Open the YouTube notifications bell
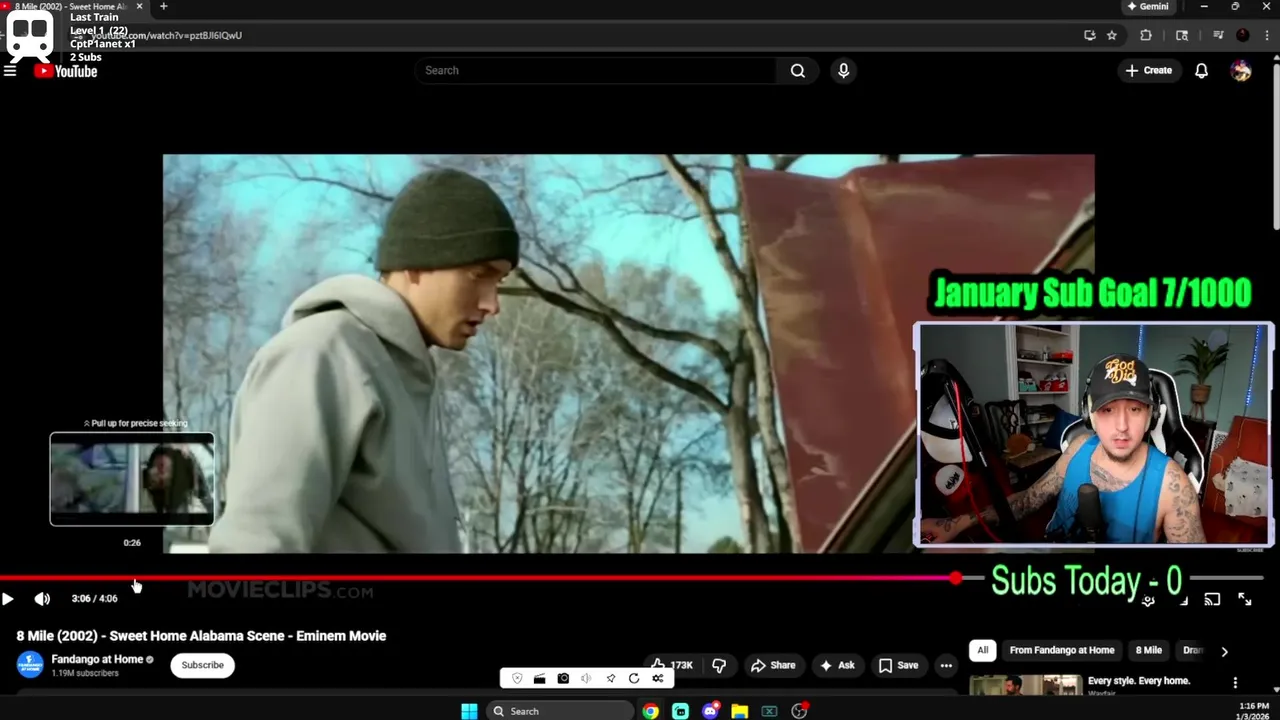Image resolution: width=1280 pixels, height=720 pixels. click(1201, 71)
